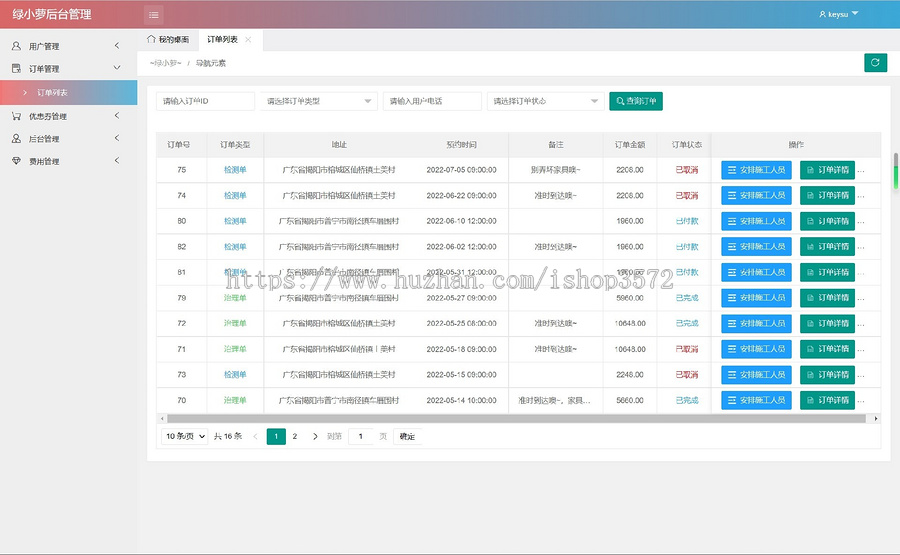Assign workers for order 81

tap(757, 272)
